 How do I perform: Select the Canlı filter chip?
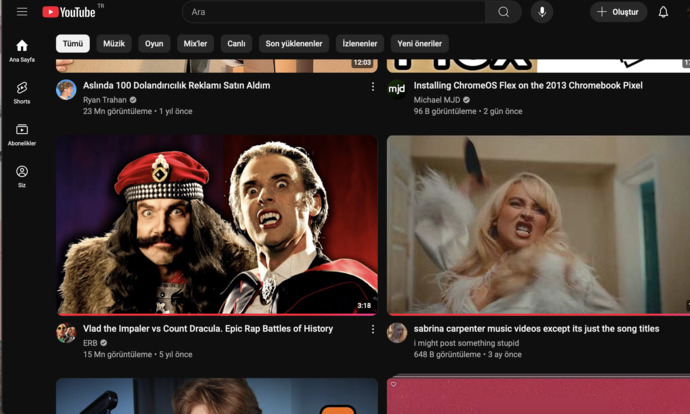tap(236, 44)
